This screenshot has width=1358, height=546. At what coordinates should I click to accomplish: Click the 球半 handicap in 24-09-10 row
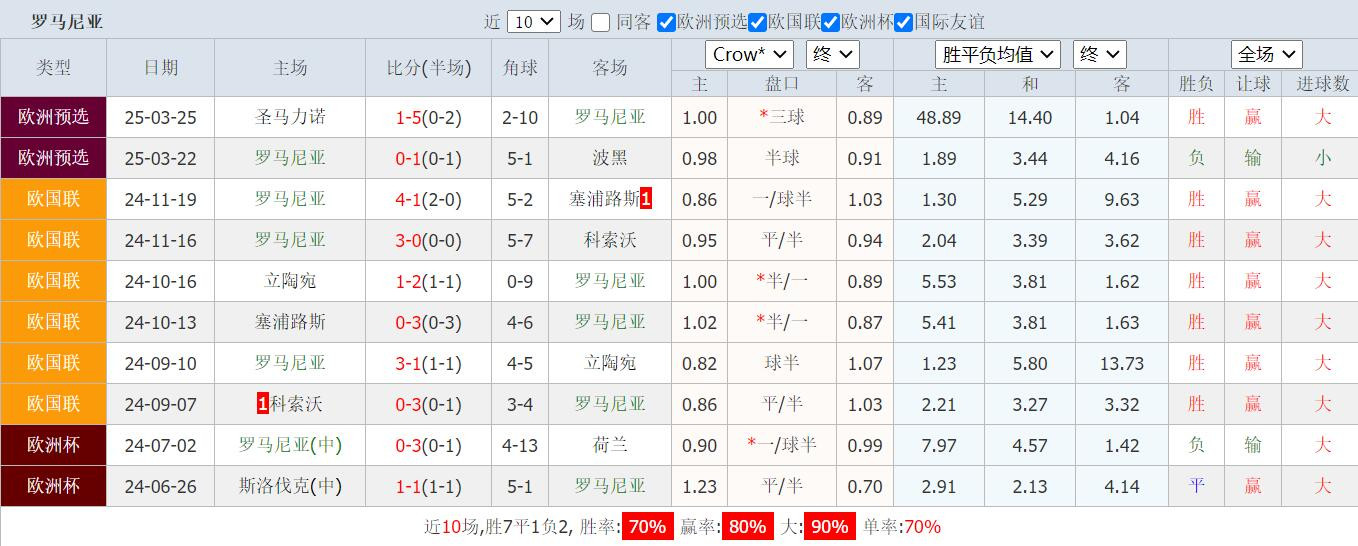point(782,363)
